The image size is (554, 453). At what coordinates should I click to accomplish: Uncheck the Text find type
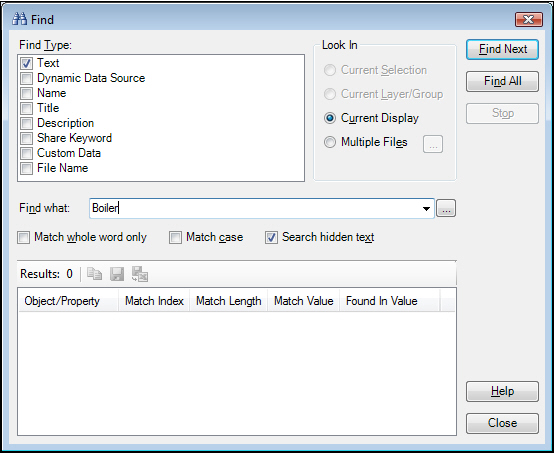tap(26, 63)
